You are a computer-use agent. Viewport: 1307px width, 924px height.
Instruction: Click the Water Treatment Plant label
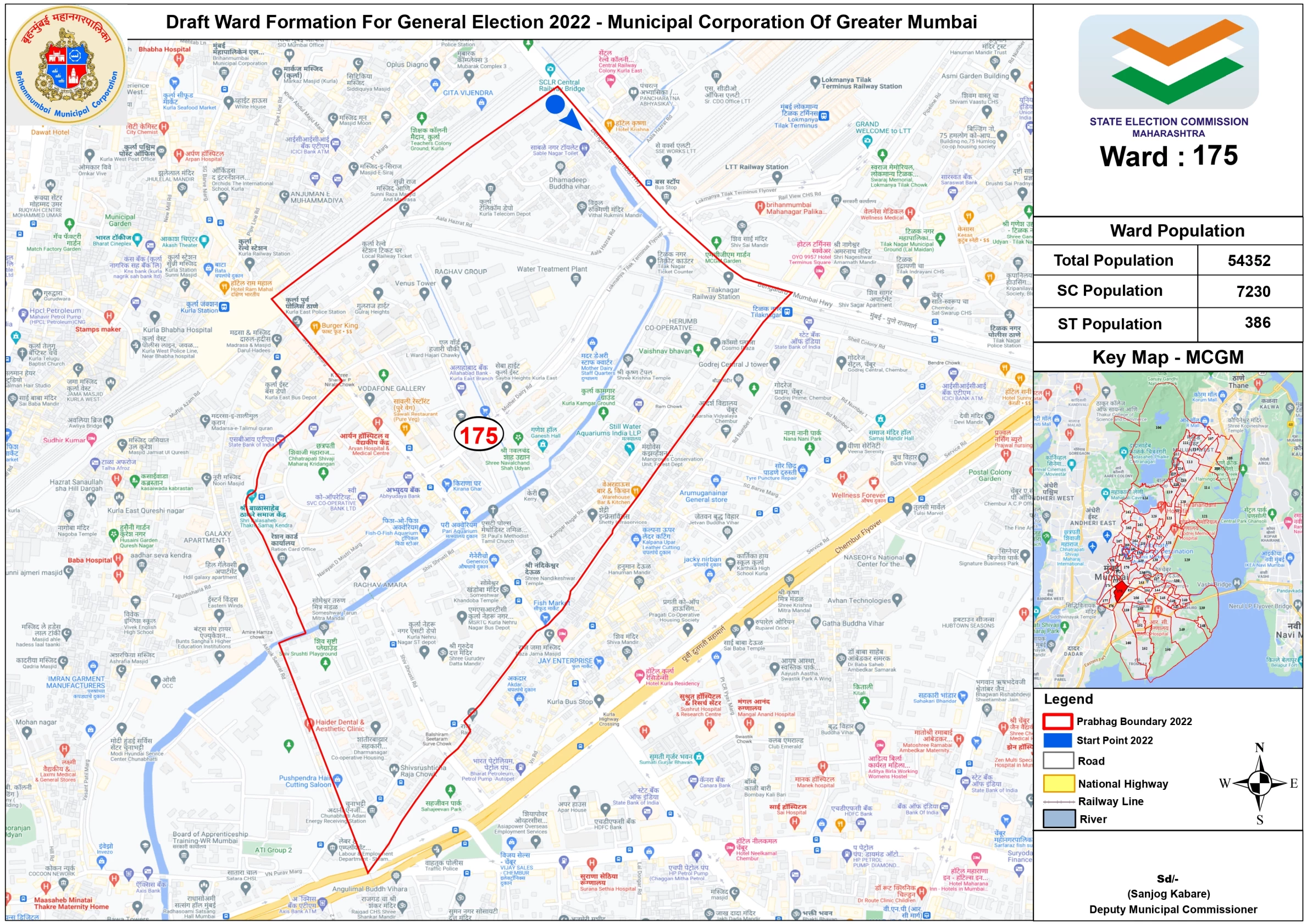pos(551,269)
